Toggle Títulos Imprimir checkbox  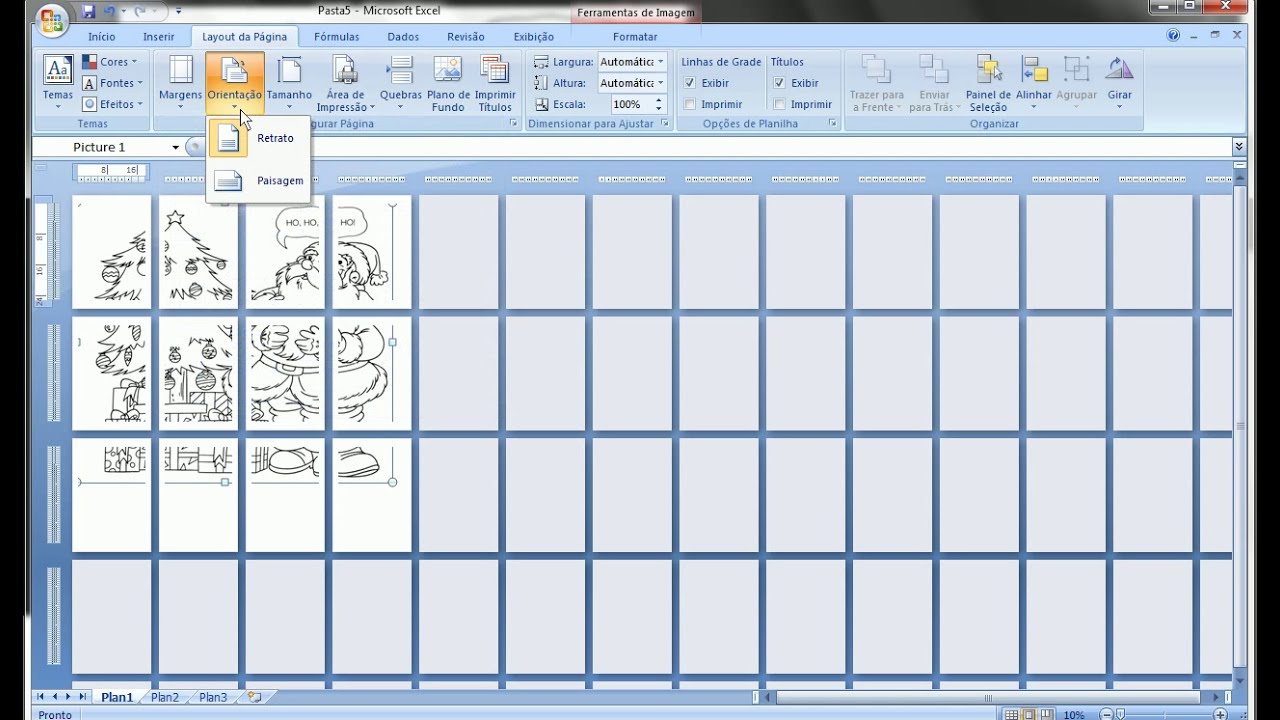coord(779,104)
